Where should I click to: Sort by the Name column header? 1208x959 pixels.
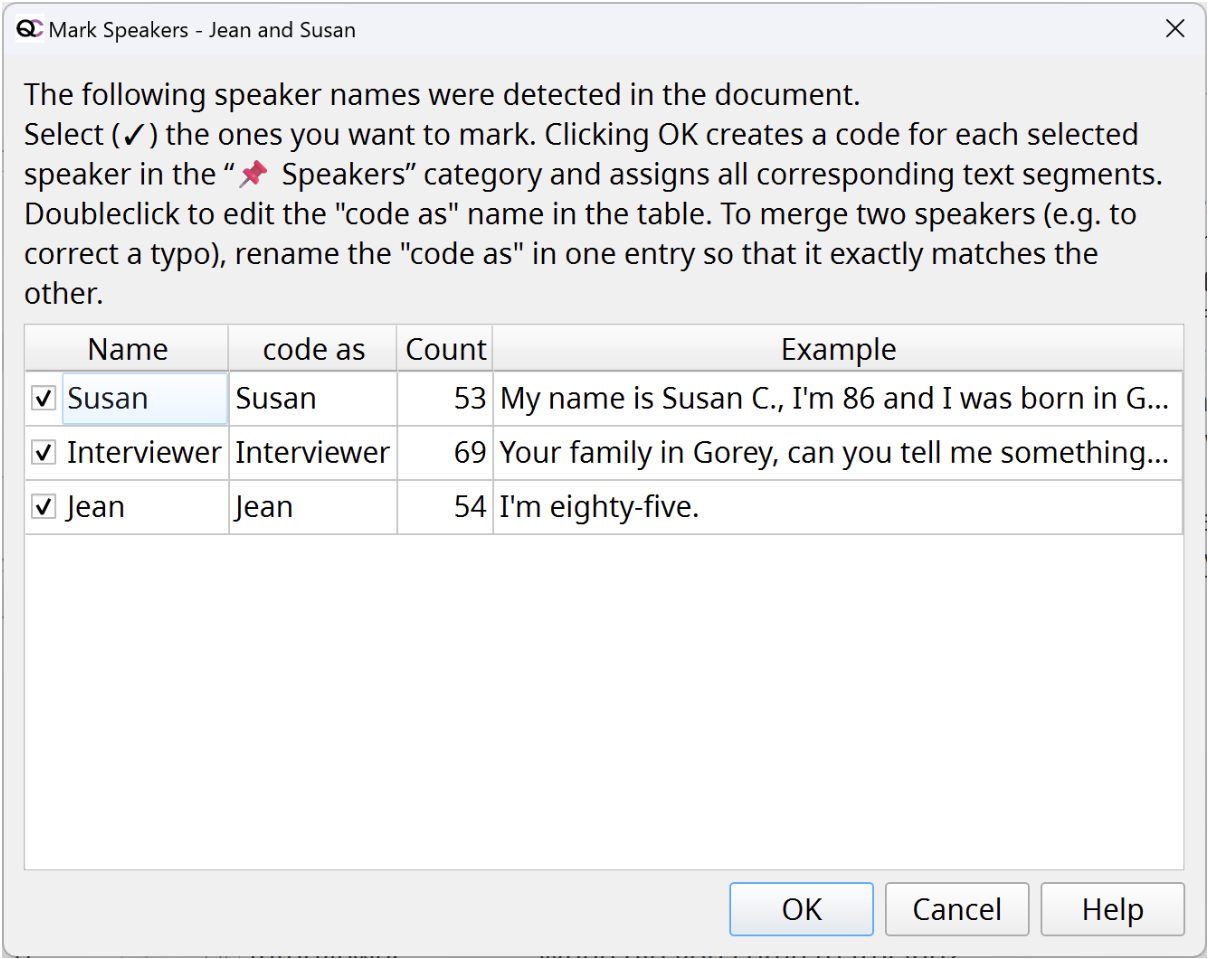coord(127,349)
